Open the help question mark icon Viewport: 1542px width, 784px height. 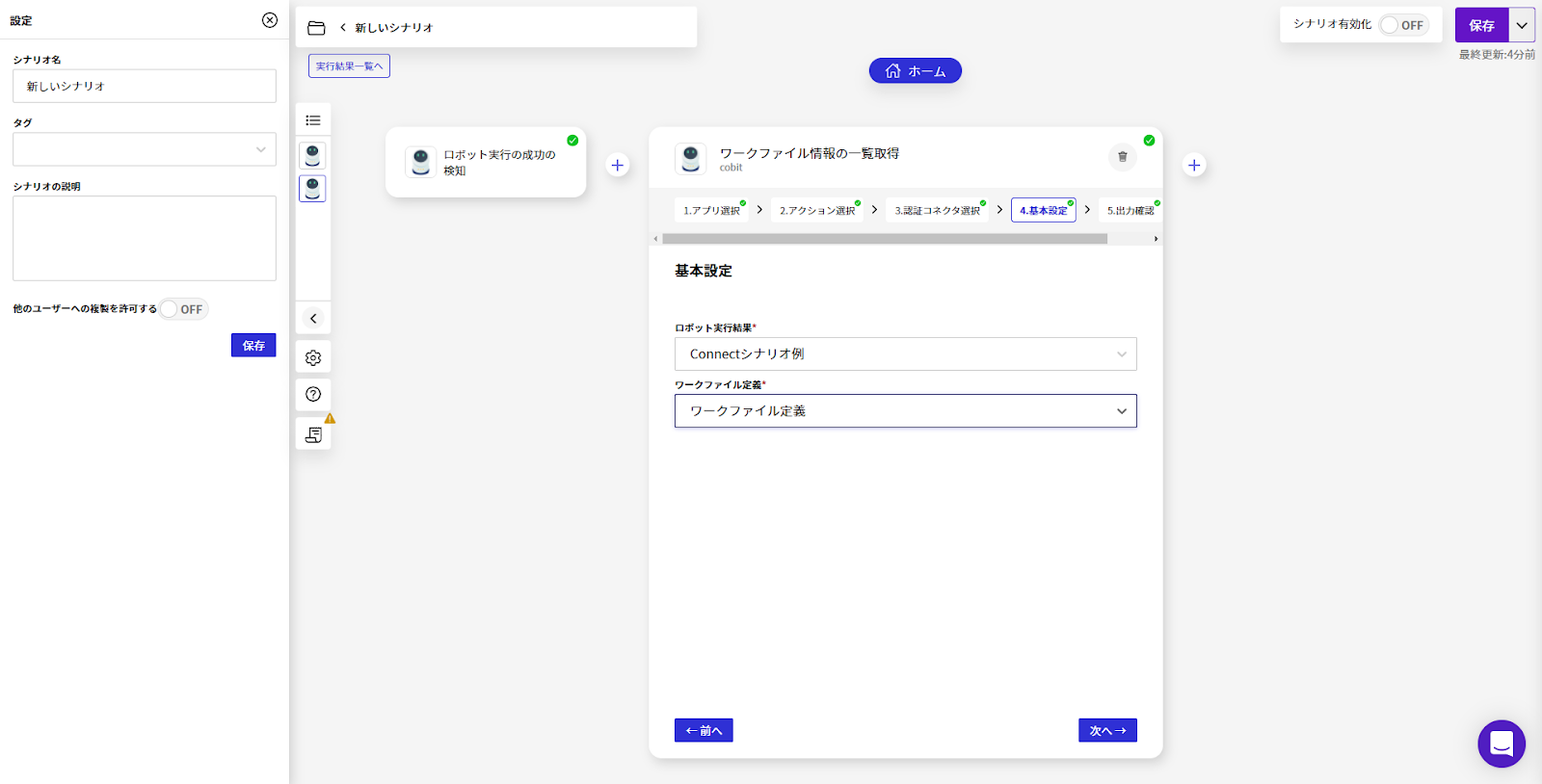click(x=313, y=394)
